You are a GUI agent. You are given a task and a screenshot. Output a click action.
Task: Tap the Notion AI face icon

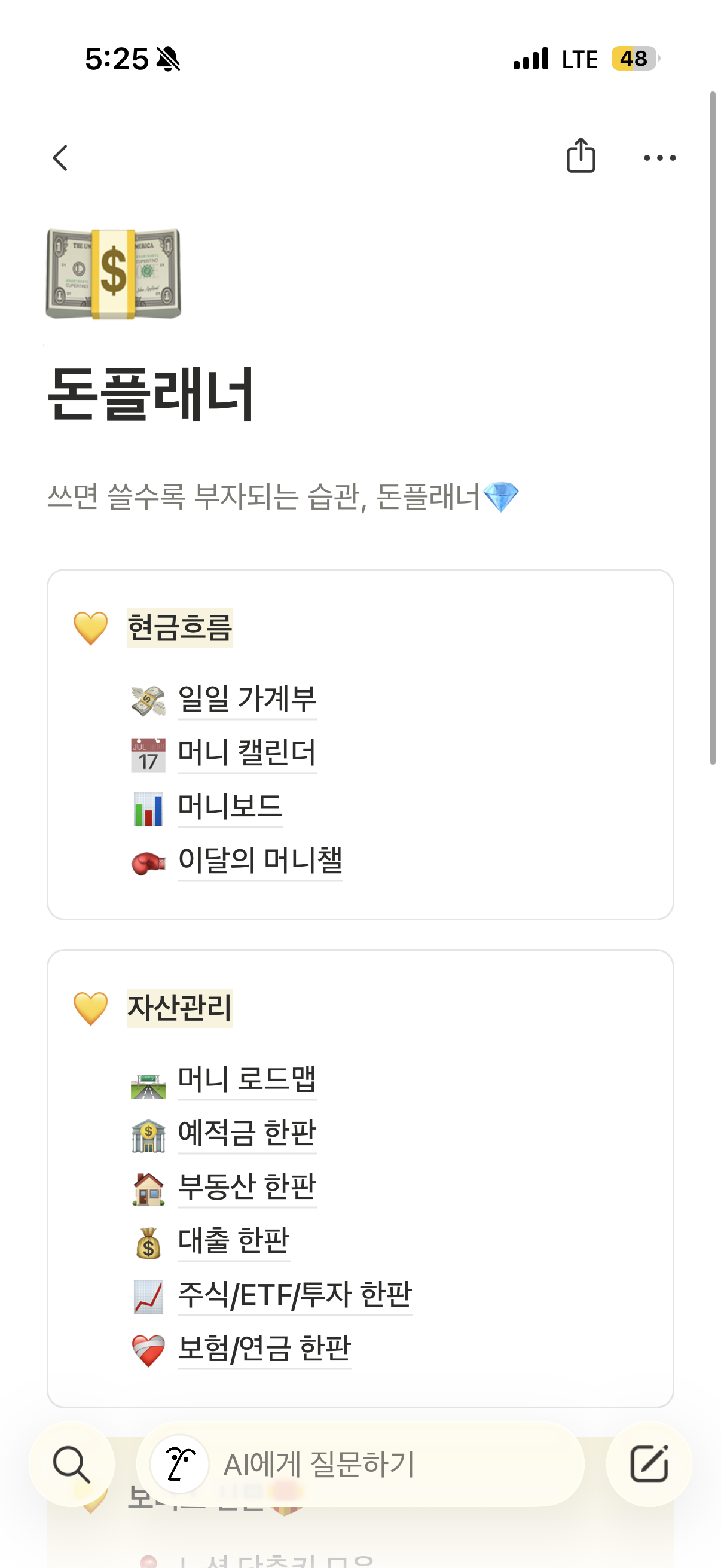point(179,1465)
